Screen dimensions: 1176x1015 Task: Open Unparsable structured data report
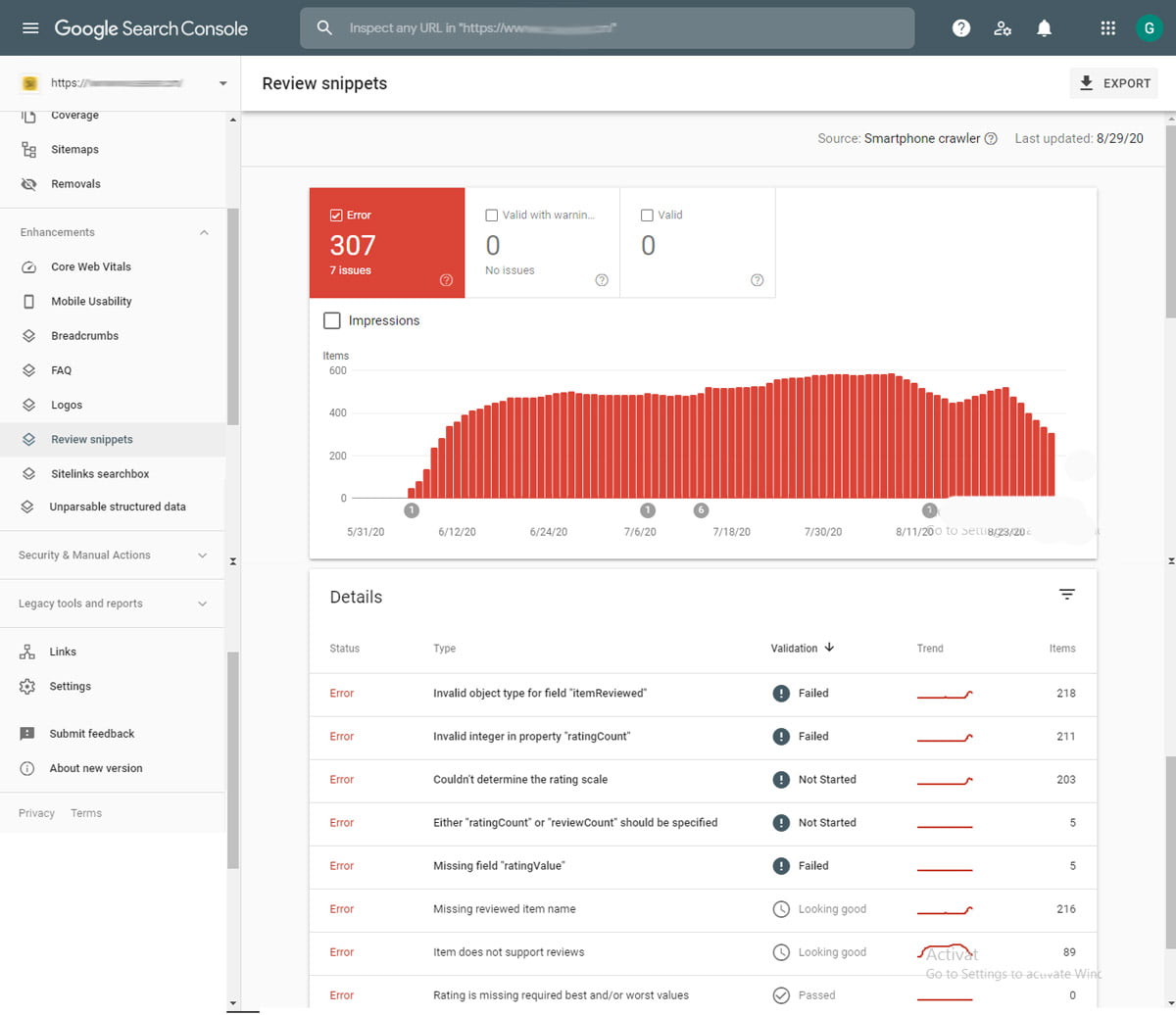point(113,507)
